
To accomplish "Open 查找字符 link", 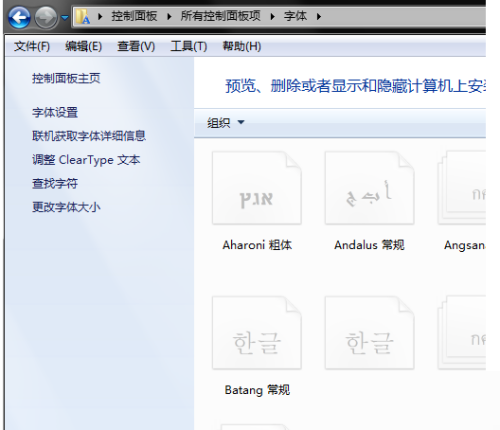I will coord(55,183).
